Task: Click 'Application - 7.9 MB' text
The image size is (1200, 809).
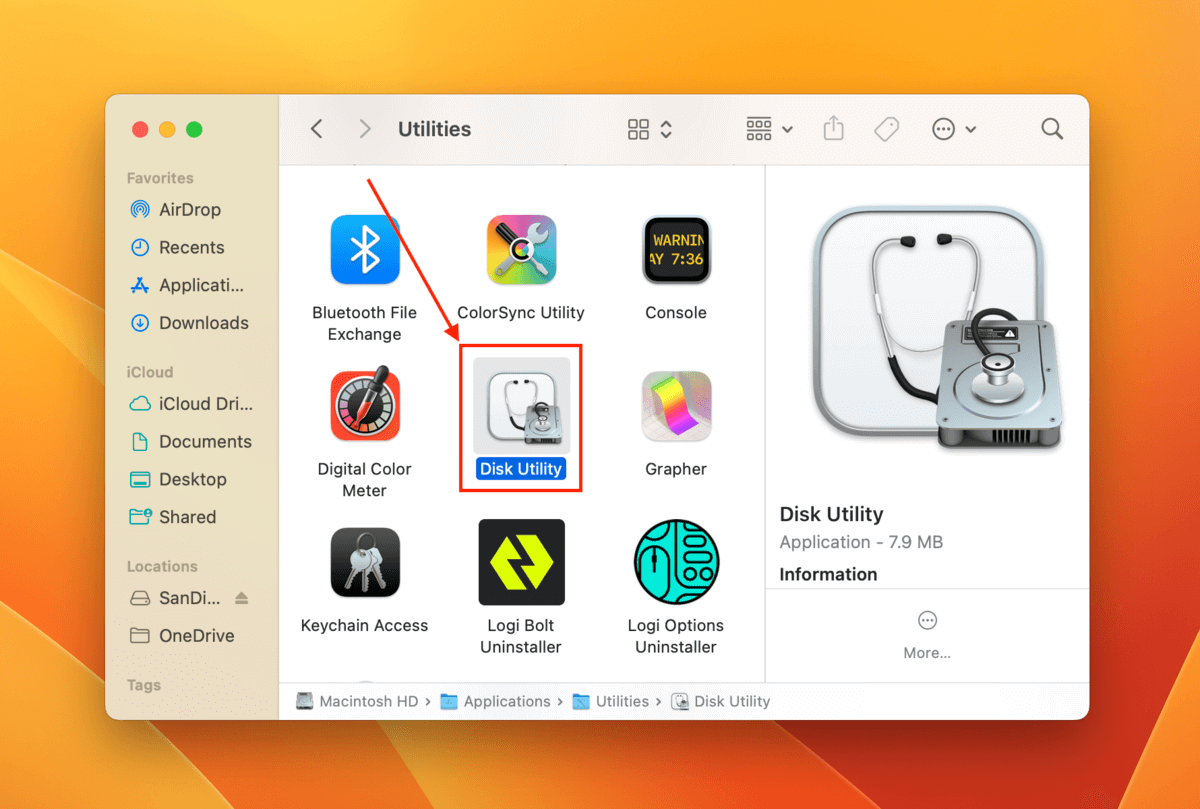Action: (x=861, y=542)
